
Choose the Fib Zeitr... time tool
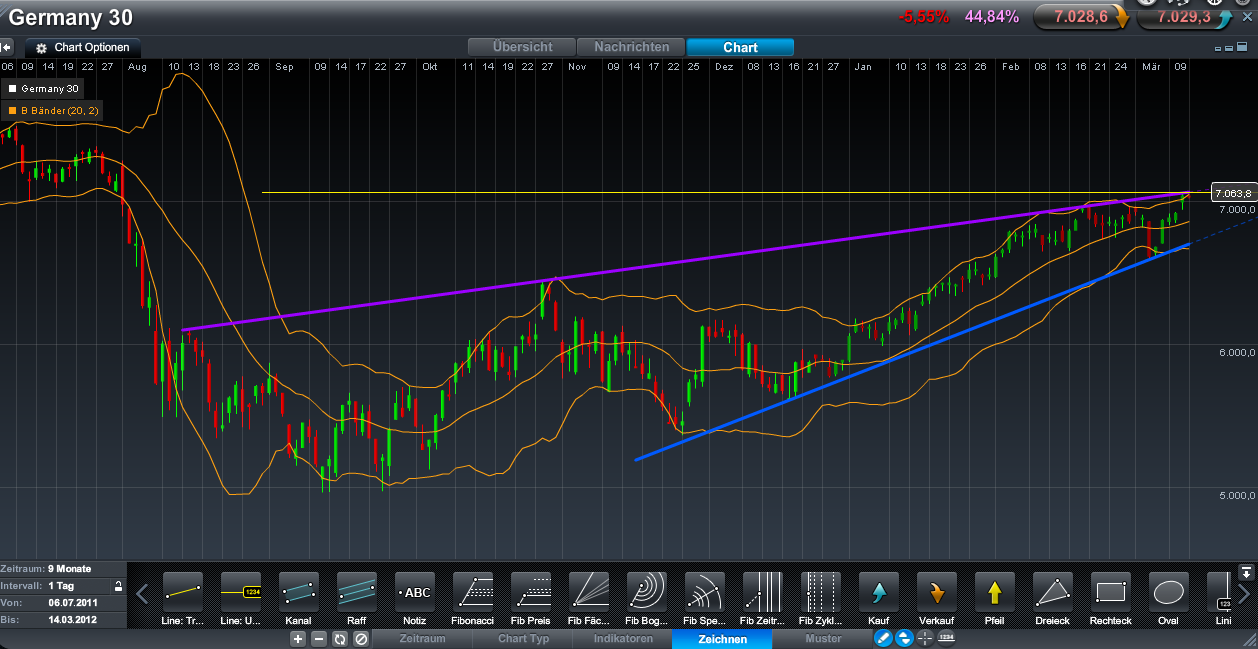coord(763,591)
